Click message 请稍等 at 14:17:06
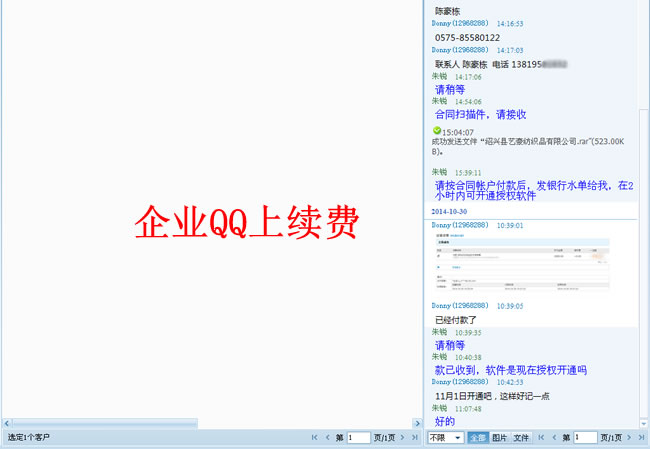Viewport: 650px width, 449px height. coord(450,90)
